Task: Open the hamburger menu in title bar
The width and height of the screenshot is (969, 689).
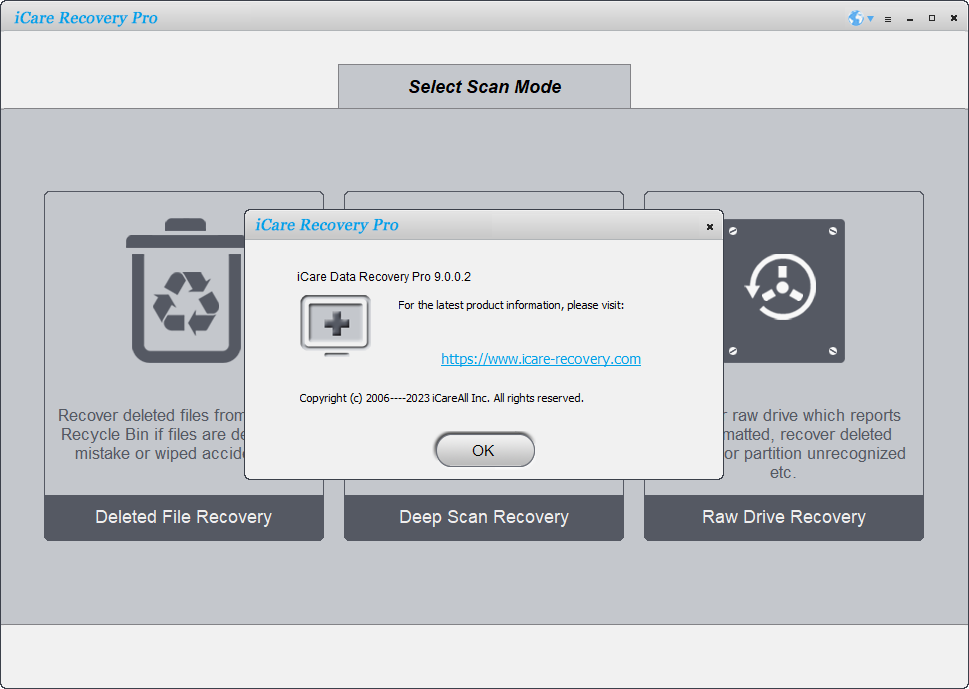Action: (x=888, y=19)
